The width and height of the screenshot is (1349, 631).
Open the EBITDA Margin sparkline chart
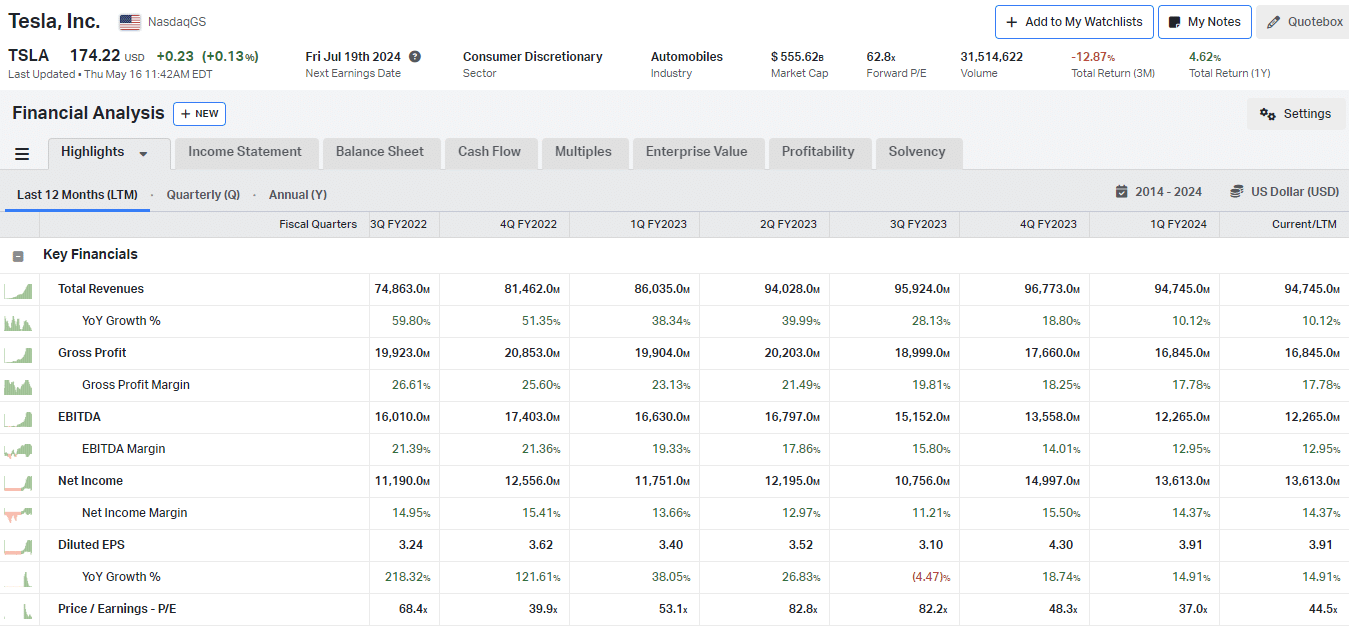tap(18, 450)
